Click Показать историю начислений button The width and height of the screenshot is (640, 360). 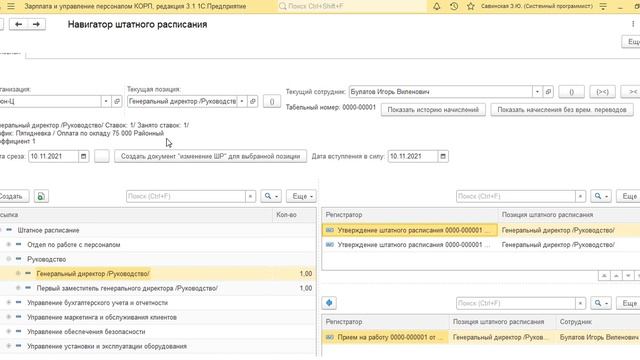pos(433,110)
